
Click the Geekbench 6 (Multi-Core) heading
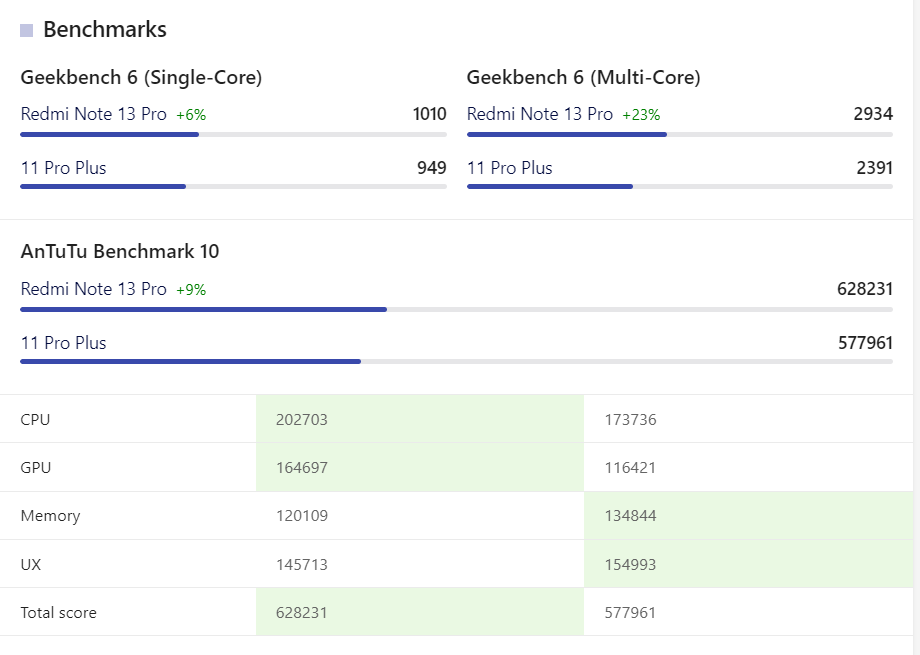(x=583, y=77)
